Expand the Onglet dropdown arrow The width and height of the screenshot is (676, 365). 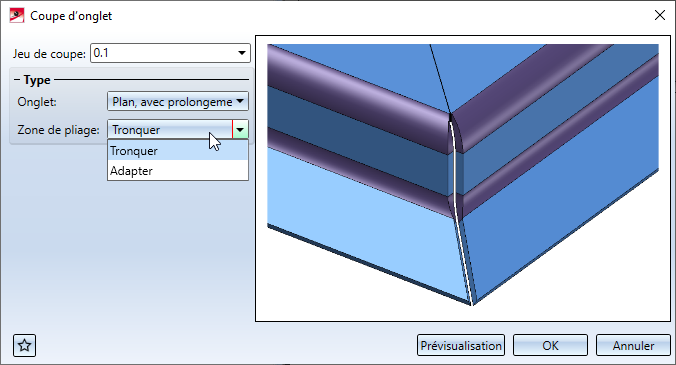pos(240,101)
